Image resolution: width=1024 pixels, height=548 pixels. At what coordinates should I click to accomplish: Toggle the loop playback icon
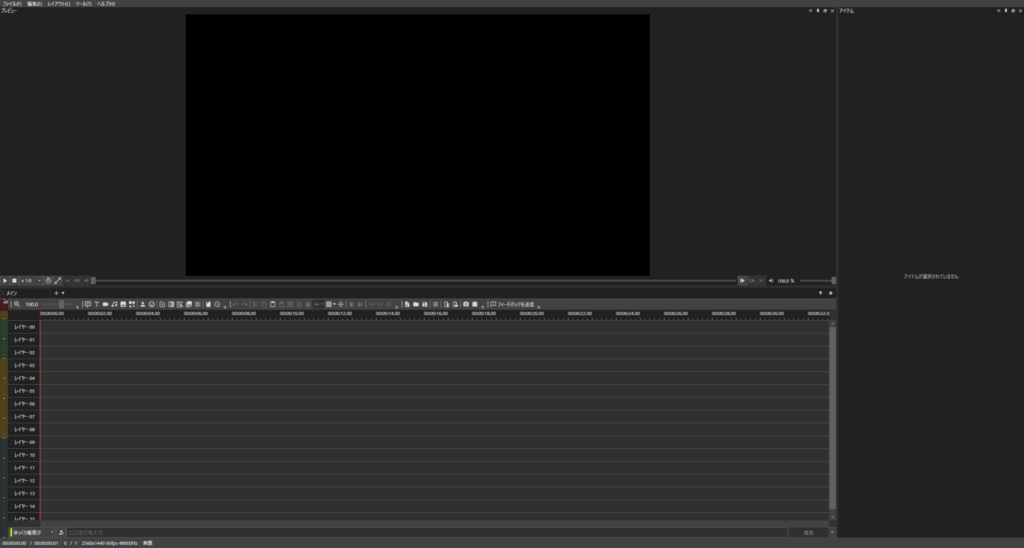coord(48,281)
